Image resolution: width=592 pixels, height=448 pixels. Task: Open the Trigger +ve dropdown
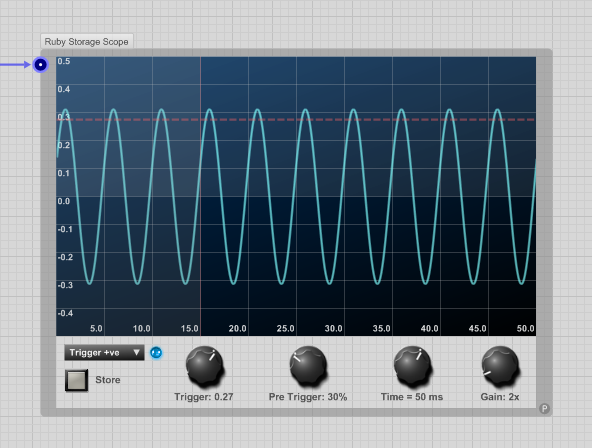104,353
